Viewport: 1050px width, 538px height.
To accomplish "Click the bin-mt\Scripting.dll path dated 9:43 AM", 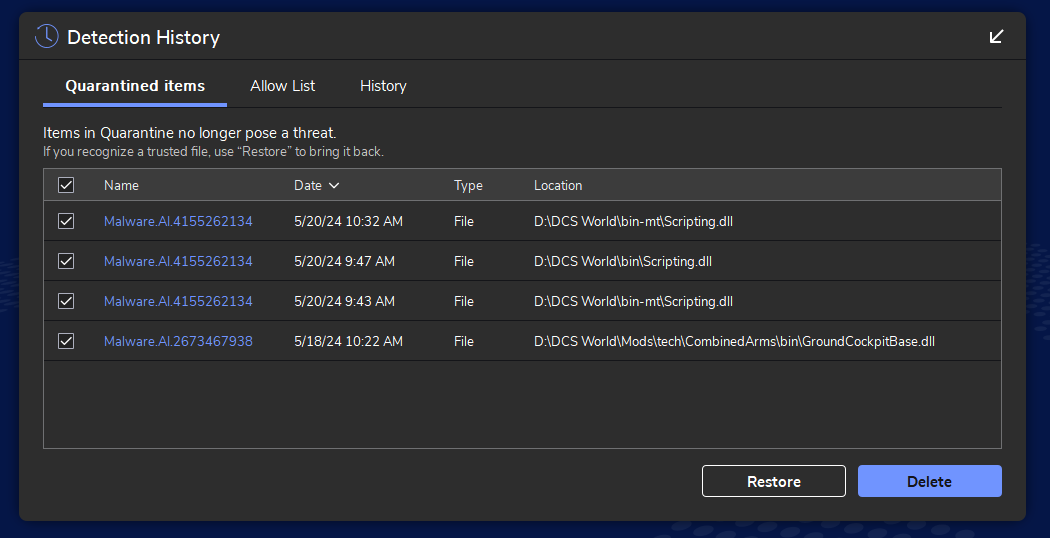I will (x=633, y=301).
